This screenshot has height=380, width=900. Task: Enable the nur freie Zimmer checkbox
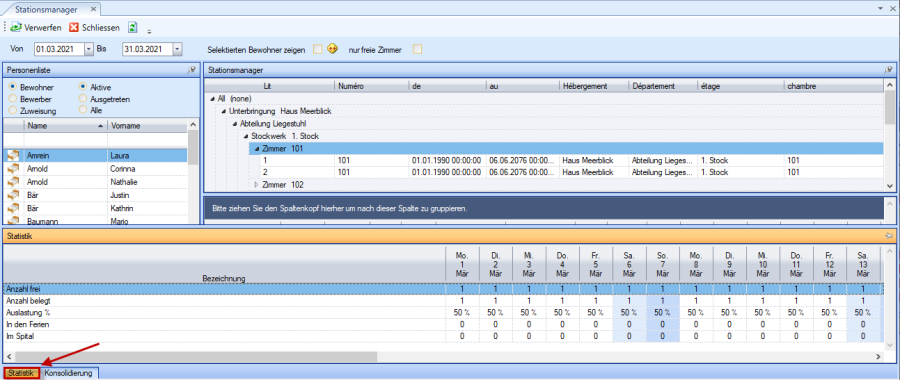point(417,49)
